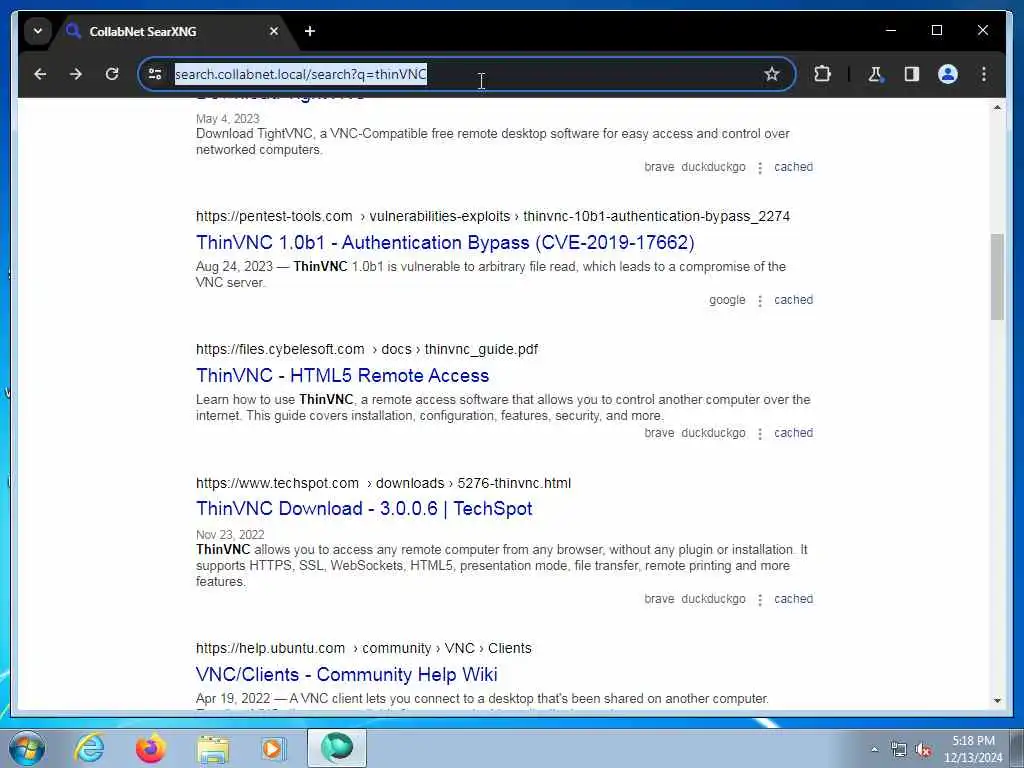
Task: Reload the search results page
Action: pyautogui.click(x=112, y=74)
